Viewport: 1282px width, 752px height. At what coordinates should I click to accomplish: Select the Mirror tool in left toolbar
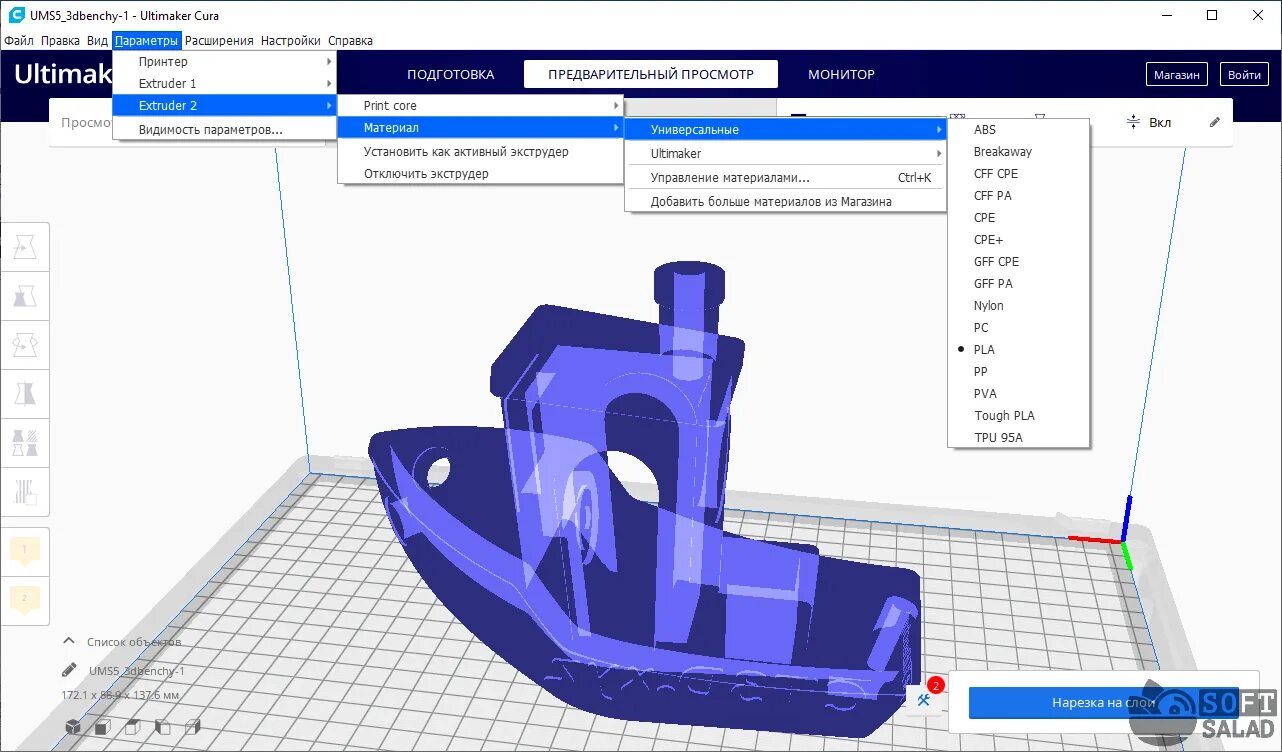25,394
